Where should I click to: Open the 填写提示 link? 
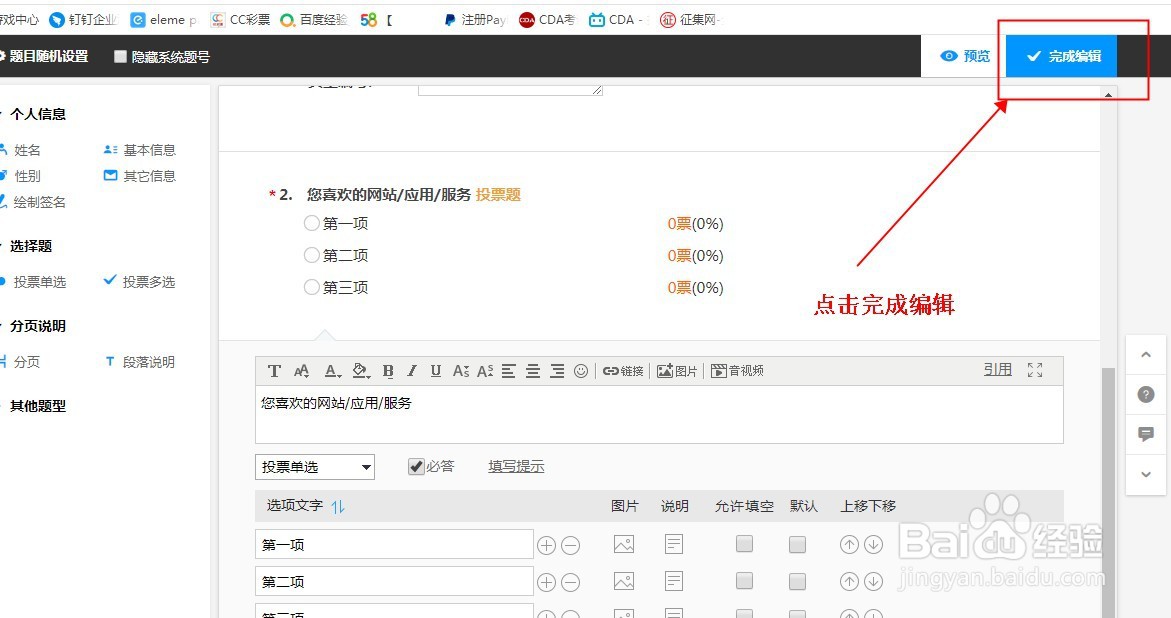tap(516, 466)
